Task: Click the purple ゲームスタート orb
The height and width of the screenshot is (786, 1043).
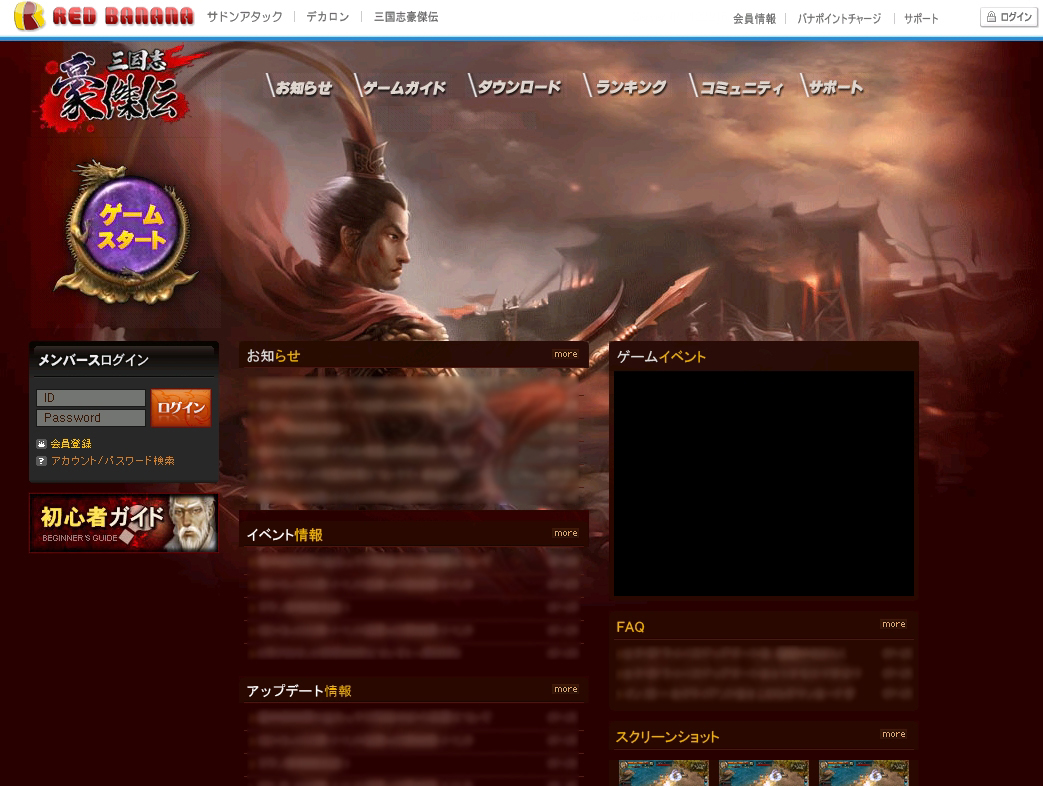Action: point(130,226)
